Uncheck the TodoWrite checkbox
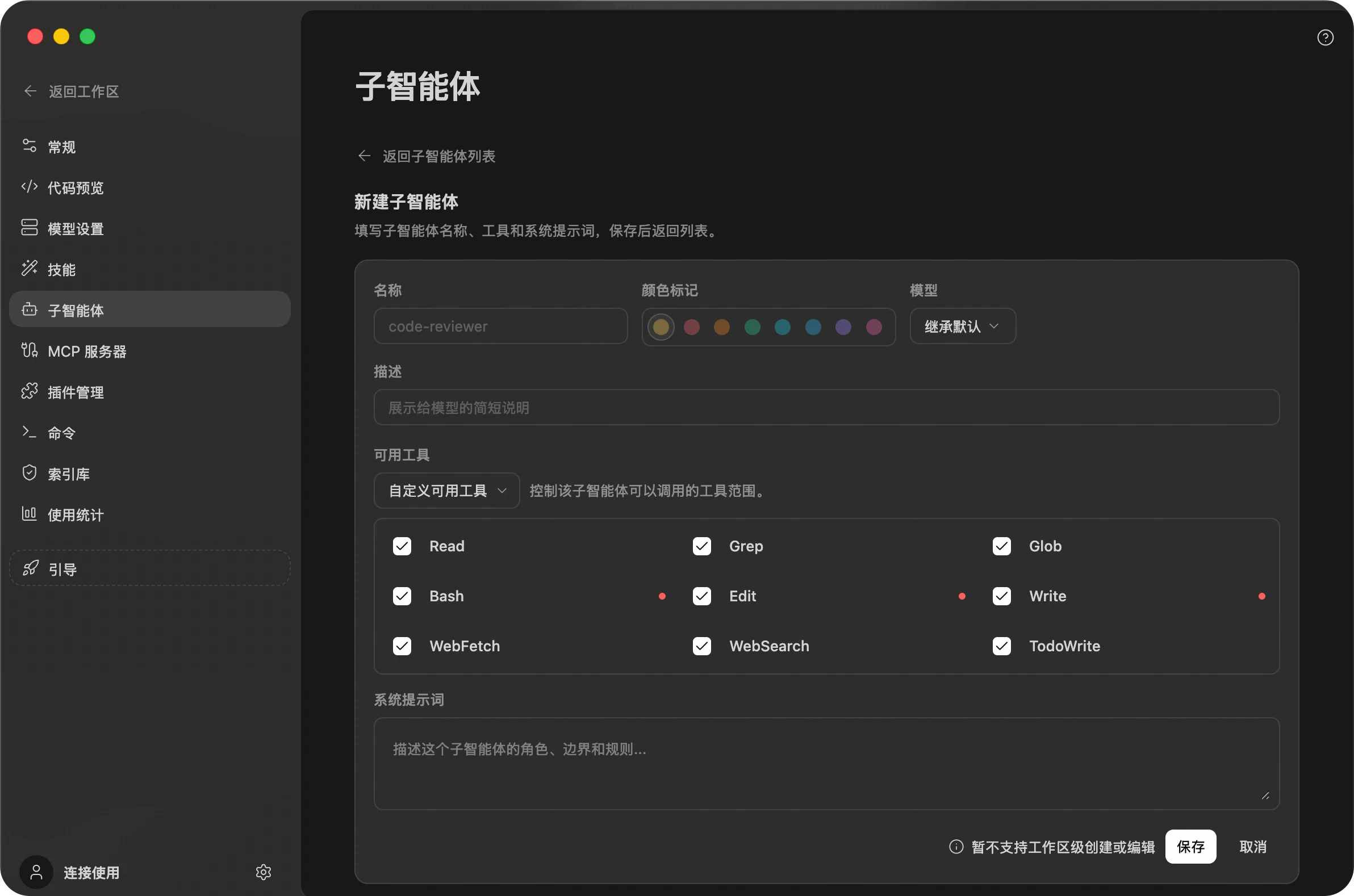Image resolution: width=1354 pixels, height=896 pixels. (x=1002, y=646)
